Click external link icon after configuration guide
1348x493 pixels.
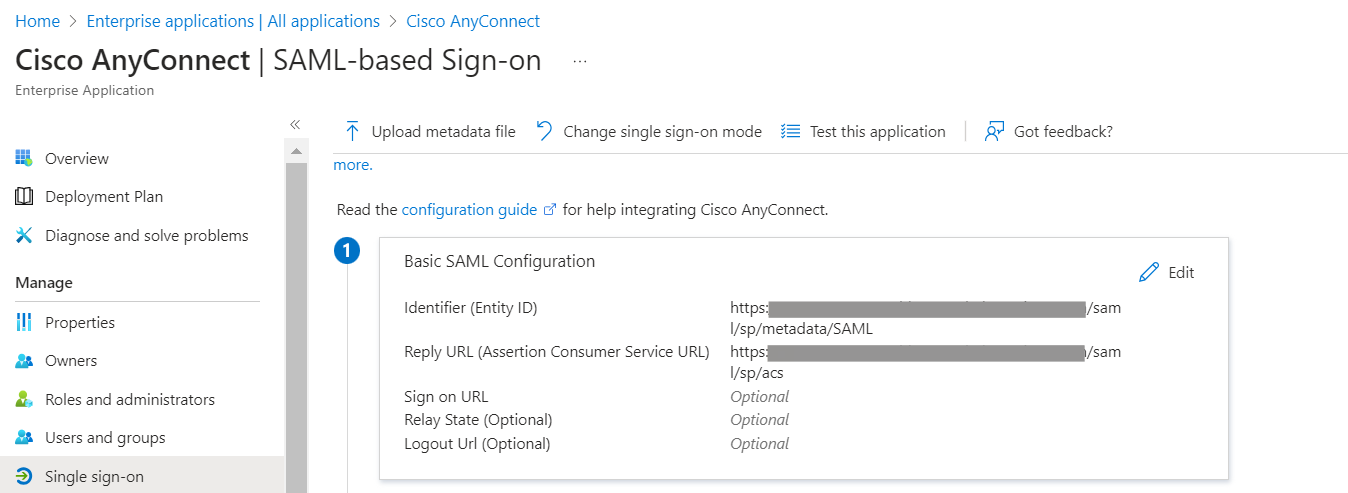549,210
